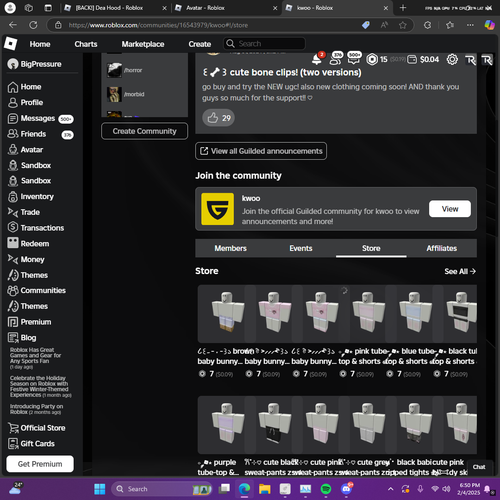Open the Chat panel button
This screenshot has width=500, height=500.
479,467
